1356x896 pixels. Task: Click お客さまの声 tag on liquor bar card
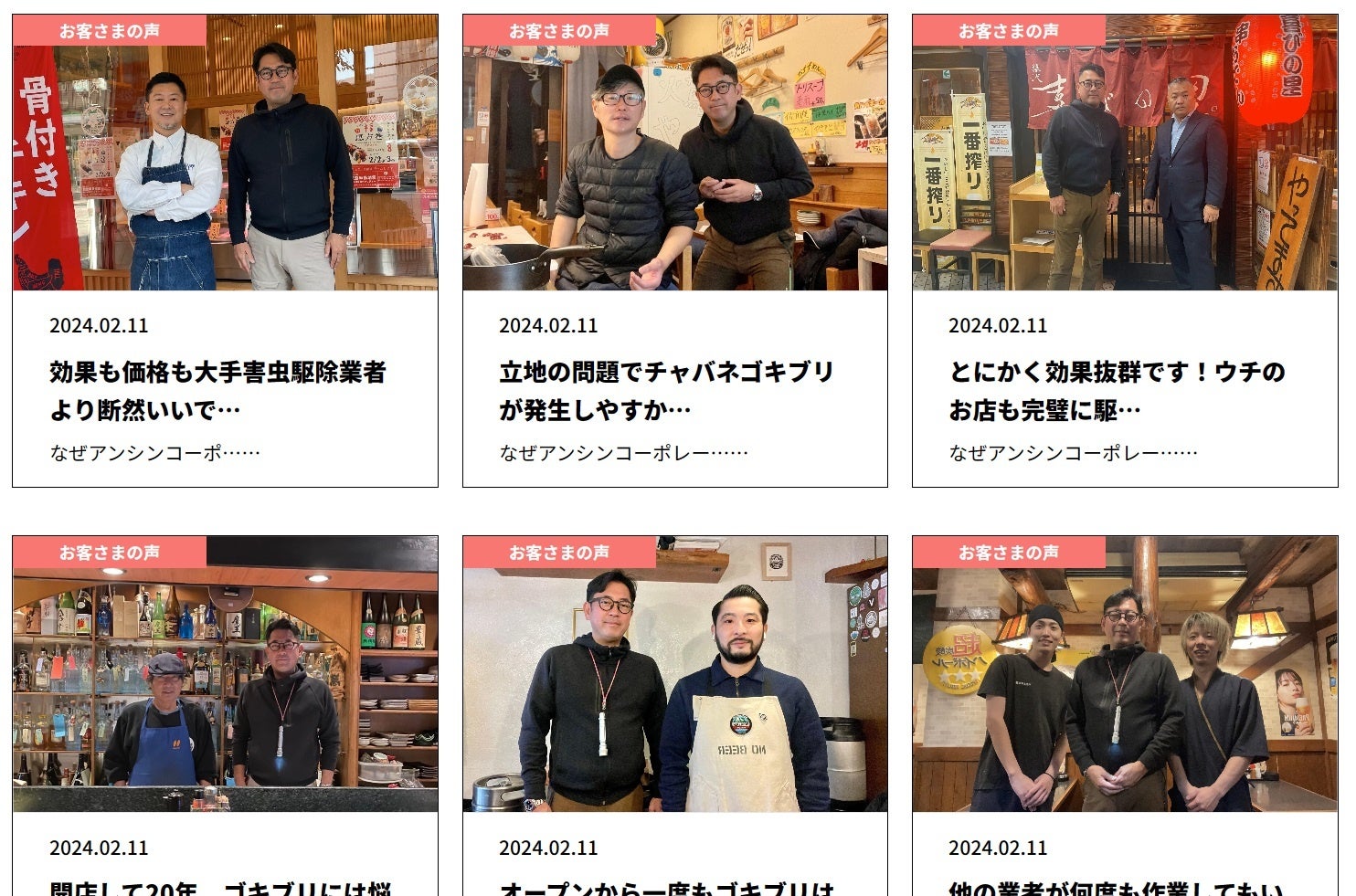pyautogui.click(x=110, y=553)
